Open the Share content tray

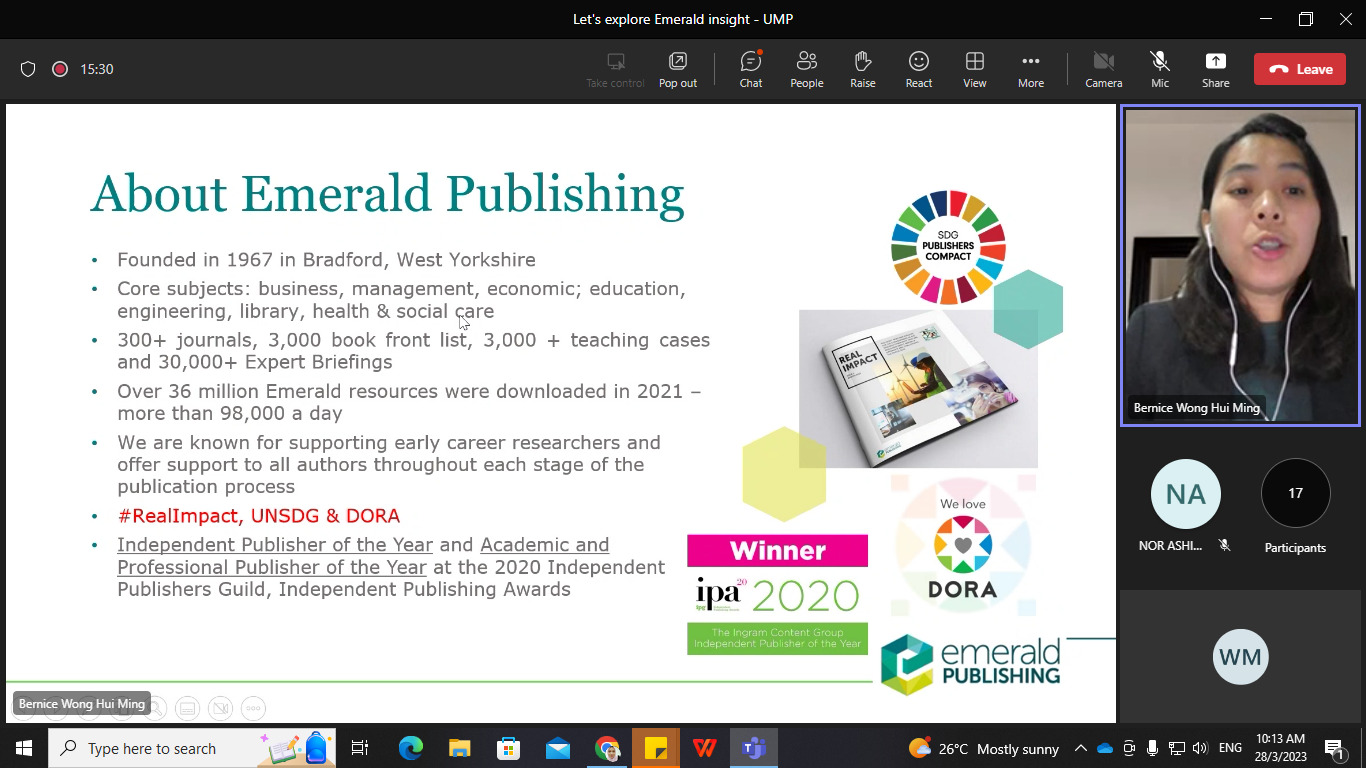coord(1216,69)
